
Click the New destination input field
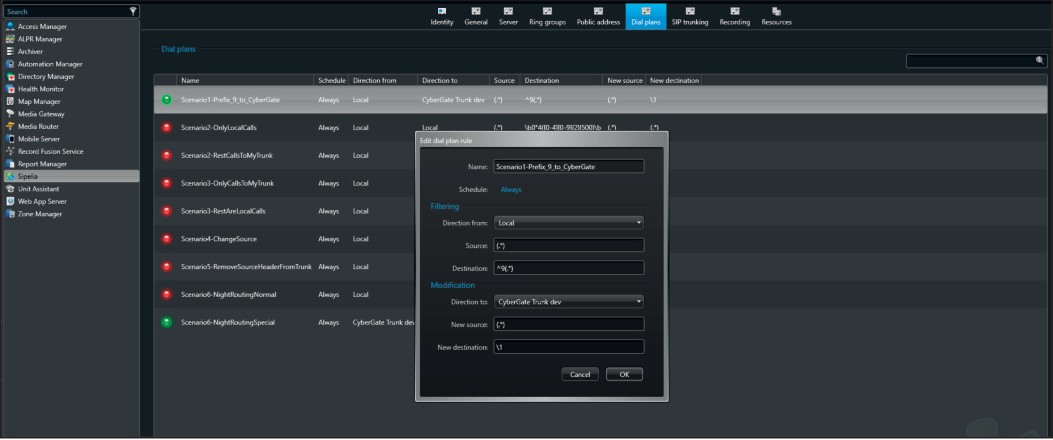[x=568, y=347]
